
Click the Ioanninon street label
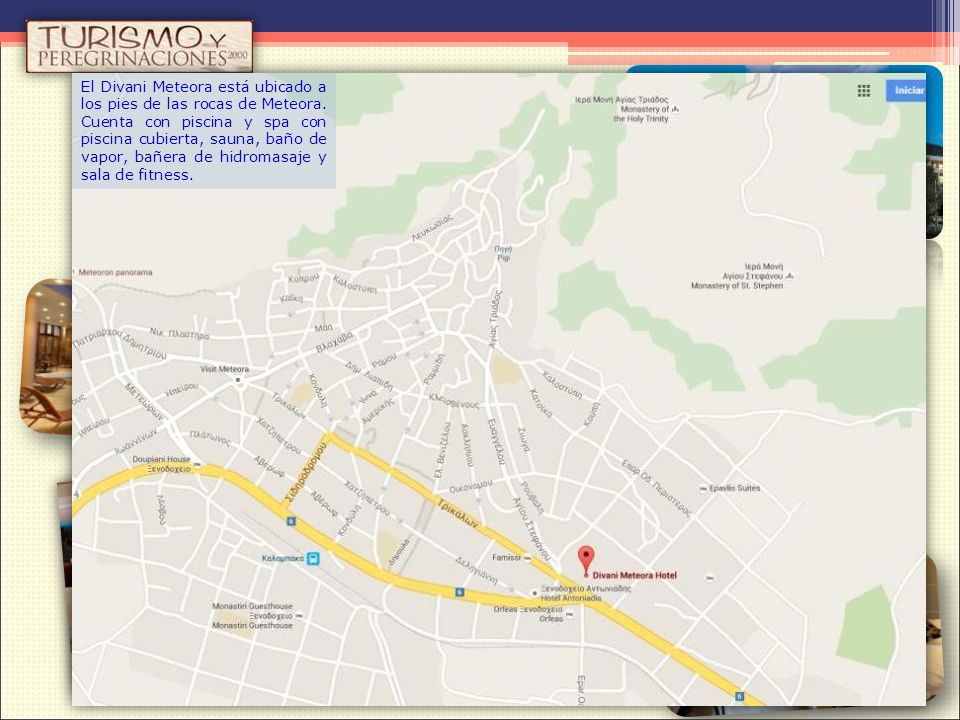point(136,441)
